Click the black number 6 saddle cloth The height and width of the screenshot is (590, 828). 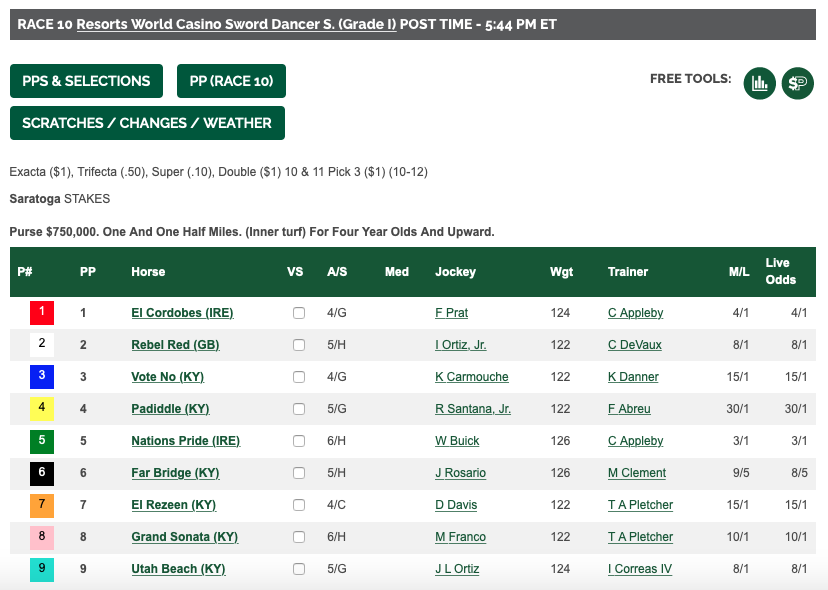(42, 473)
